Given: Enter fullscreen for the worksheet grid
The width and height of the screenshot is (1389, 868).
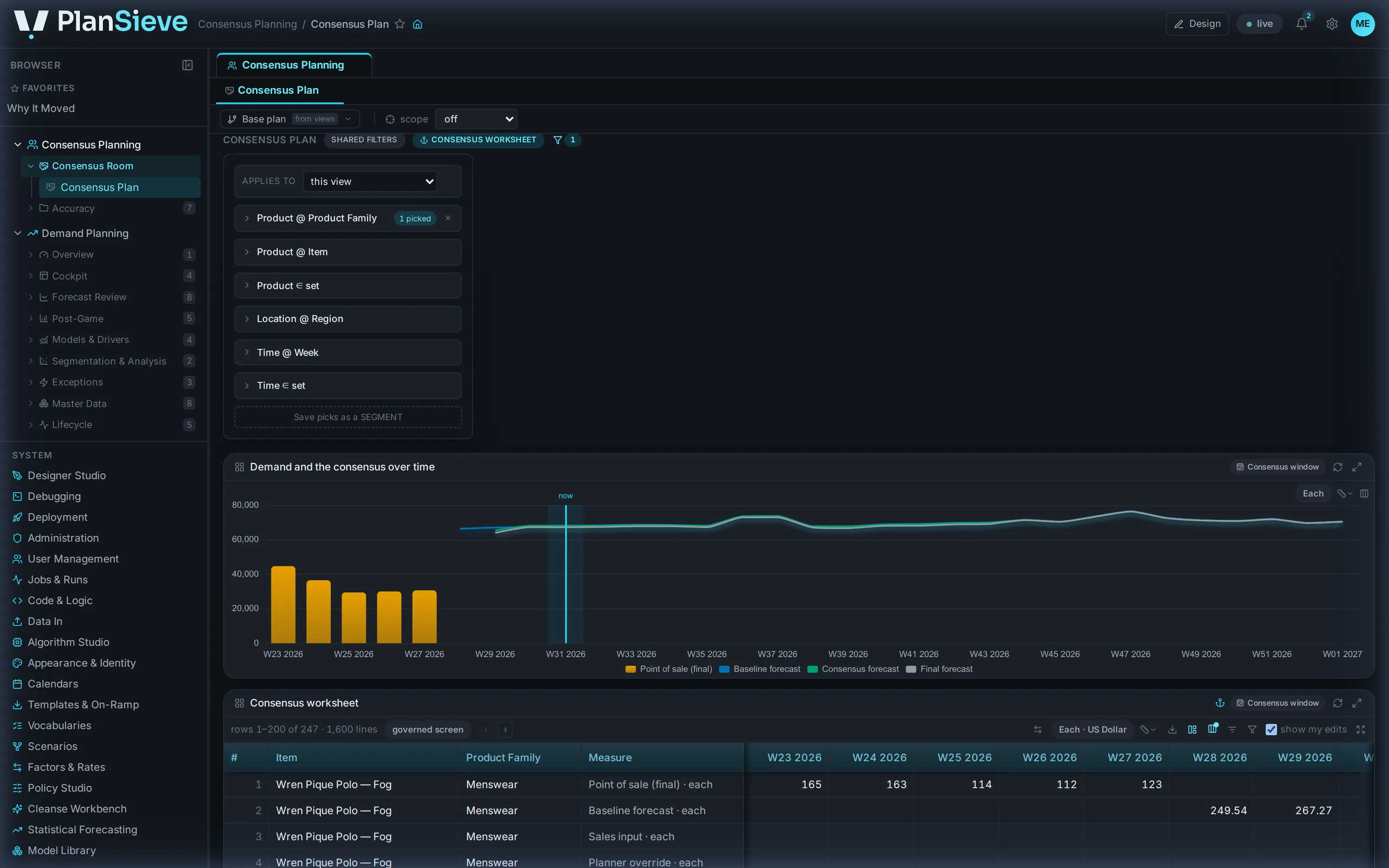Looking at the screenshot, I should point(1360,729).
